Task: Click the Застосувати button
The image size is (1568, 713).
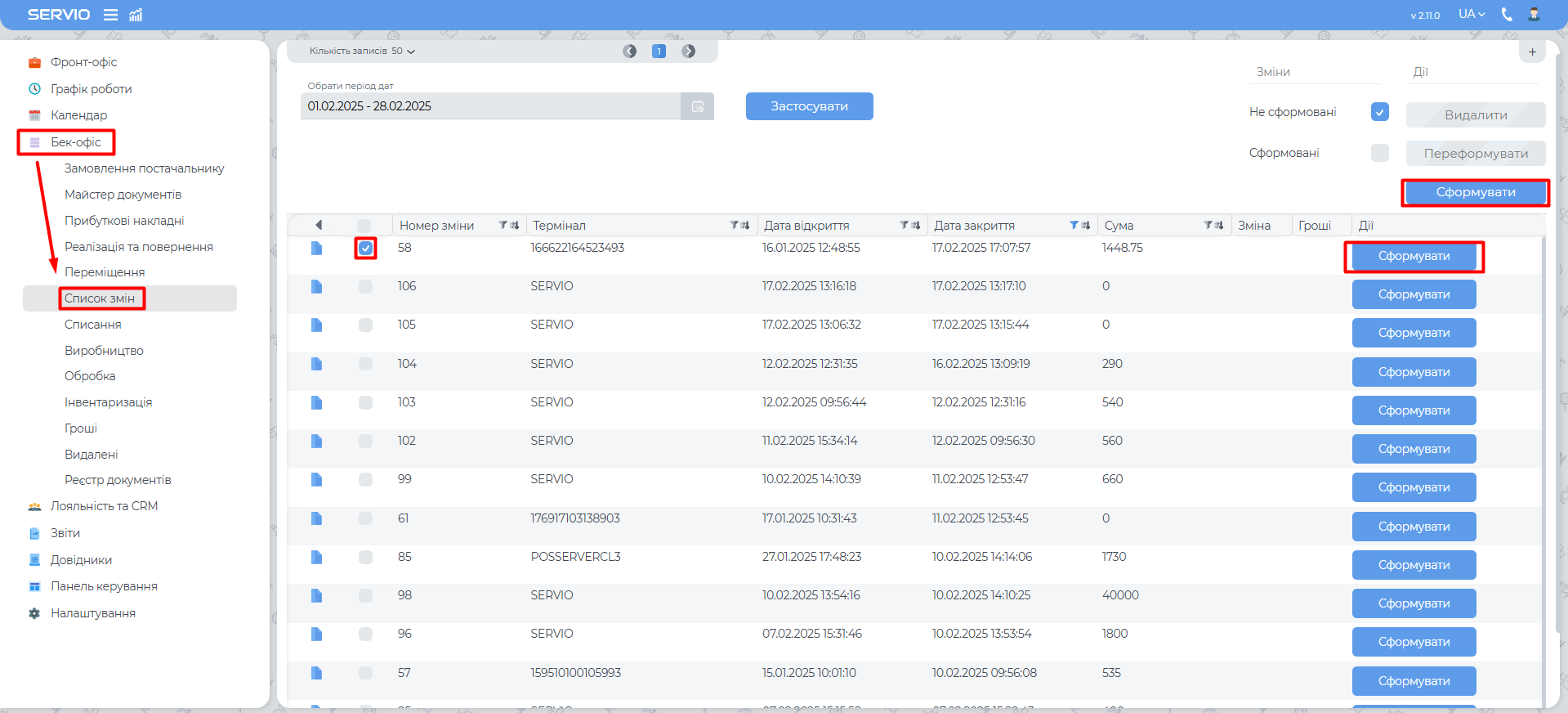Action: pyautogui.click(x=809, y=106)
